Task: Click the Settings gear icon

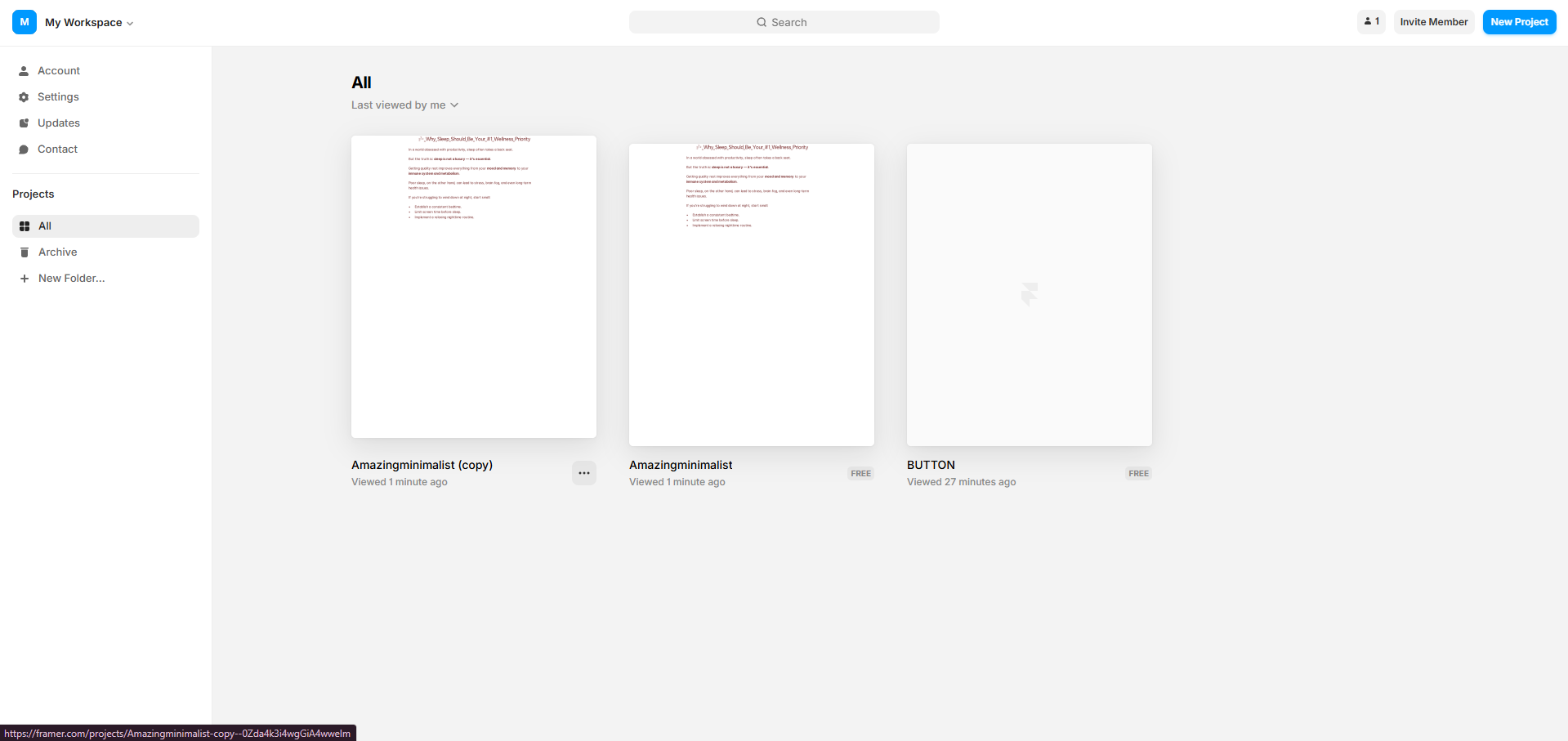Action: [24, 97]
